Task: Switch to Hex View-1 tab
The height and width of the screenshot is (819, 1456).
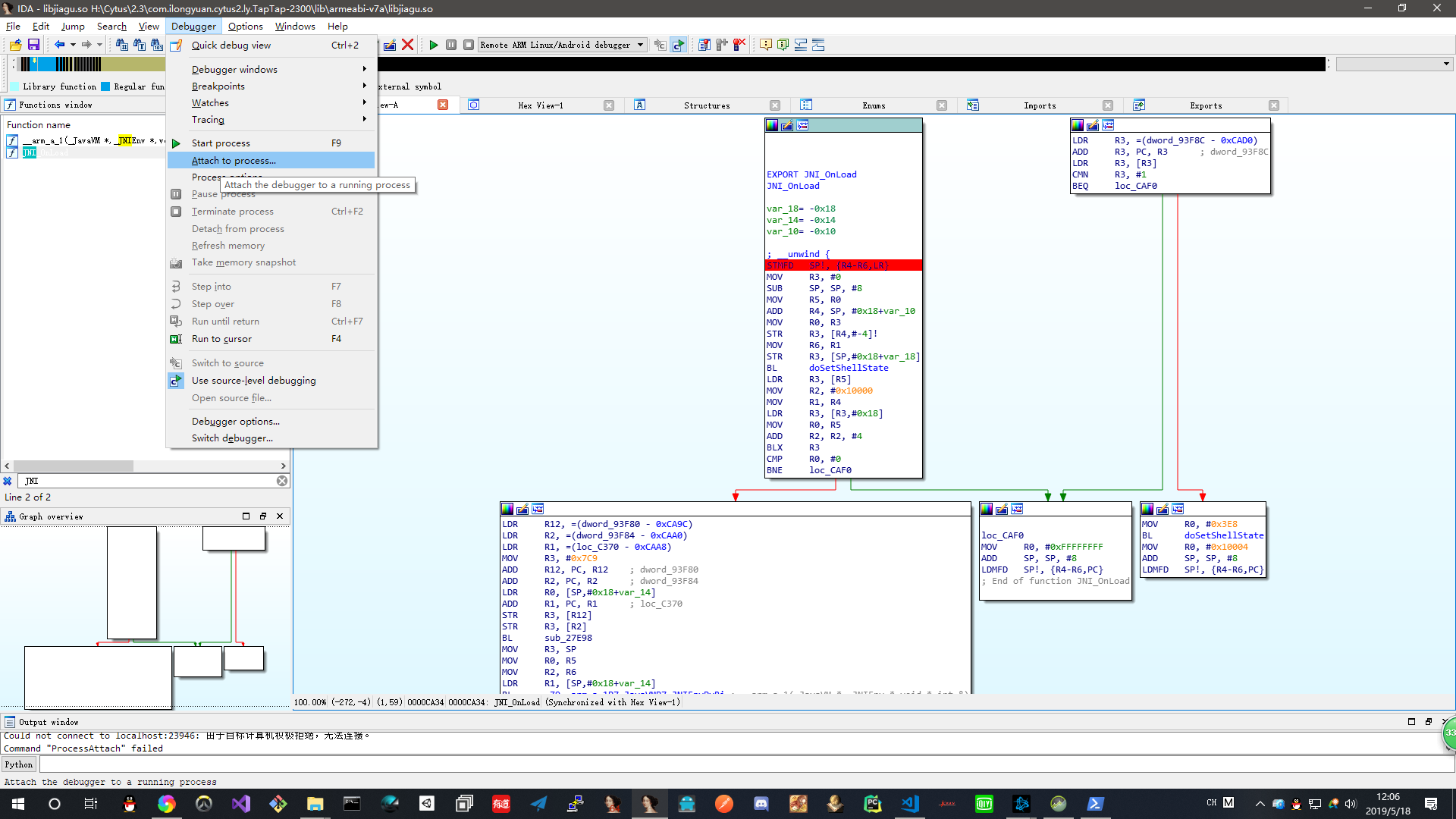Action: (x=540, y=106)
